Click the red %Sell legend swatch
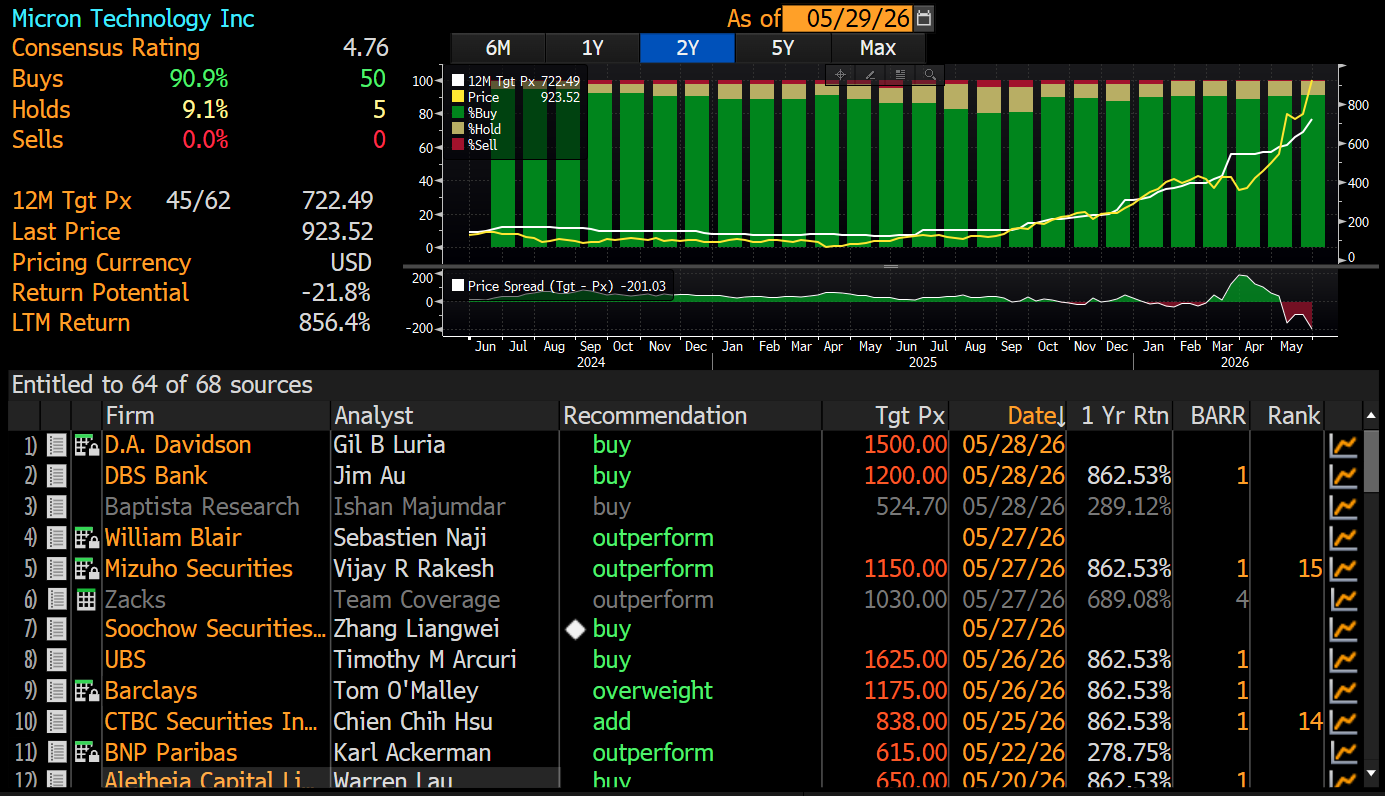This screenshot has height=796, width=1385. click(458, 145)
